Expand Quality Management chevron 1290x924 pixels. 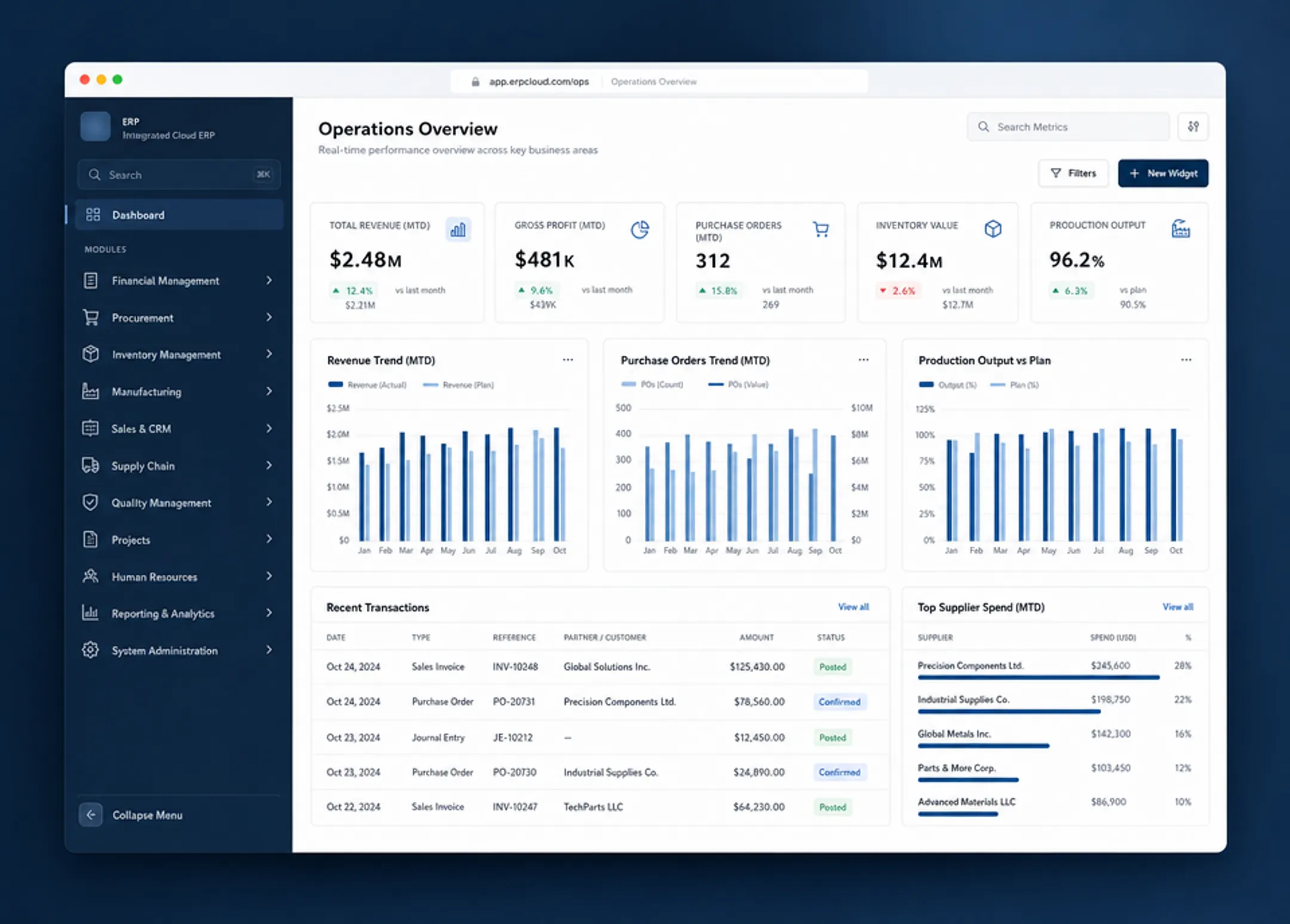pos(269,502)
